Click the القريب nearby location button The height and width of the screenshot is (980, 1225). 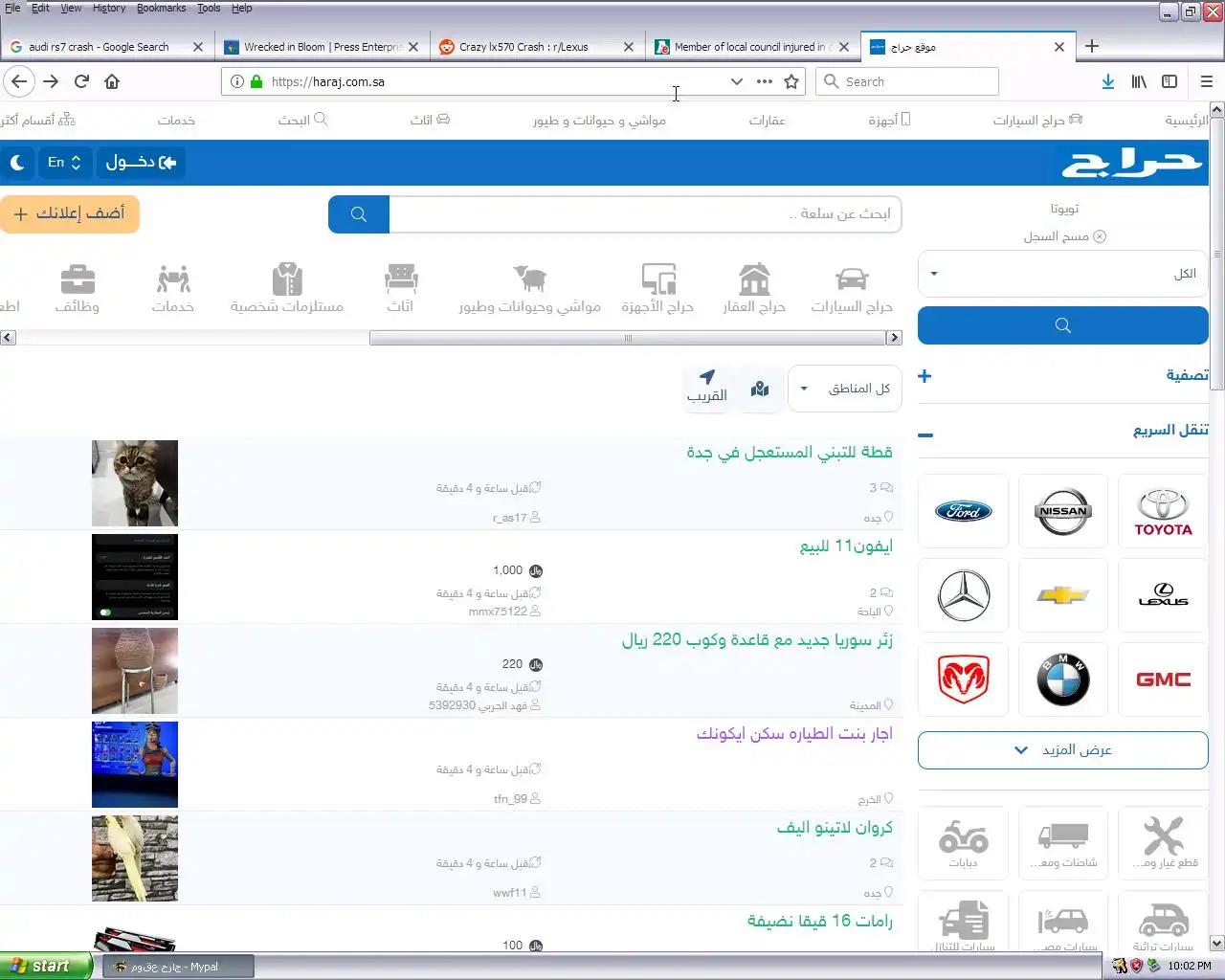tap(707, 387)
